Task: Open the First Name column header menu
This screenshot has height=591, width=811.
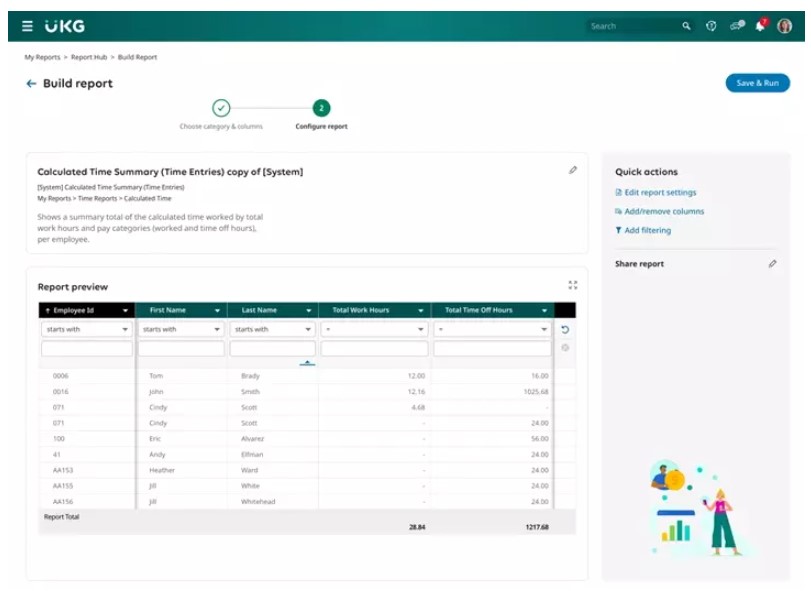Action: [217, 311]
